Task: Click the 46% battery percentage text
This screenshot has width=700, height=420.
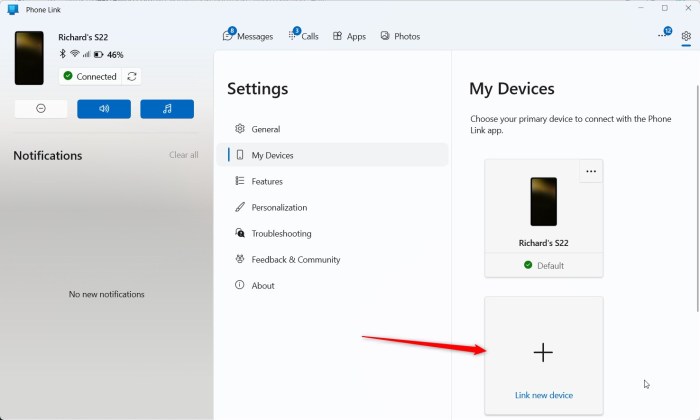Action: coord(115,55)
